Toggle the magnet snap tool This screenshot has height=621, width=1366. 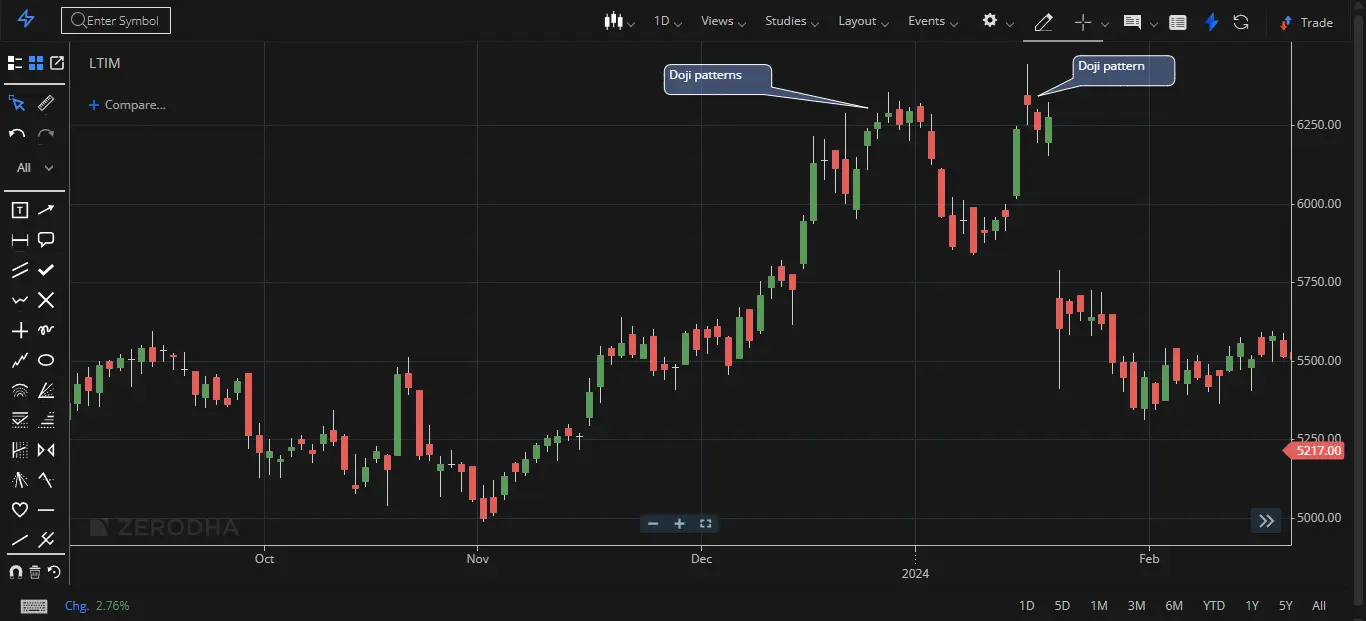15,572
